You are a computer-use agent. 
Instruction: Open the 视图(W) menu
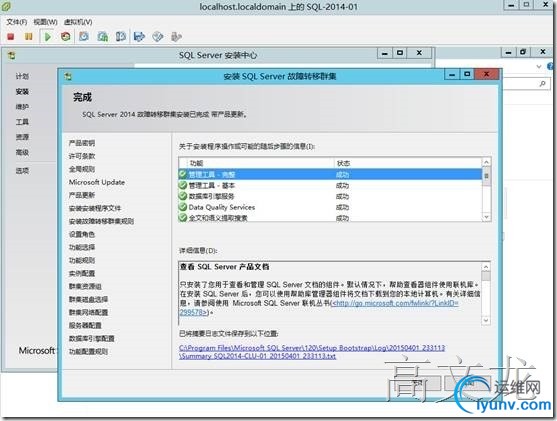pos(45,22)
